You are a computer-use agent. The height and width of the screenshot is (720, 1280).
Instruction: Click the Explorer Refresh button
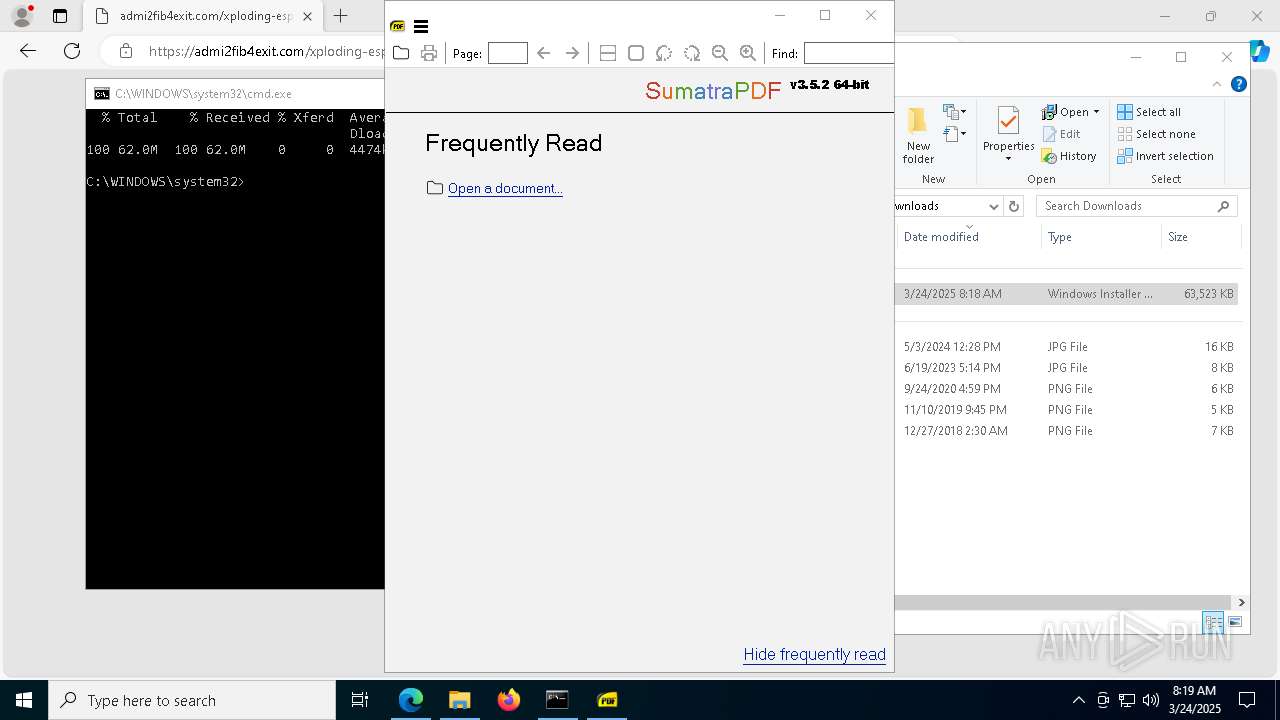point(1014,206)
